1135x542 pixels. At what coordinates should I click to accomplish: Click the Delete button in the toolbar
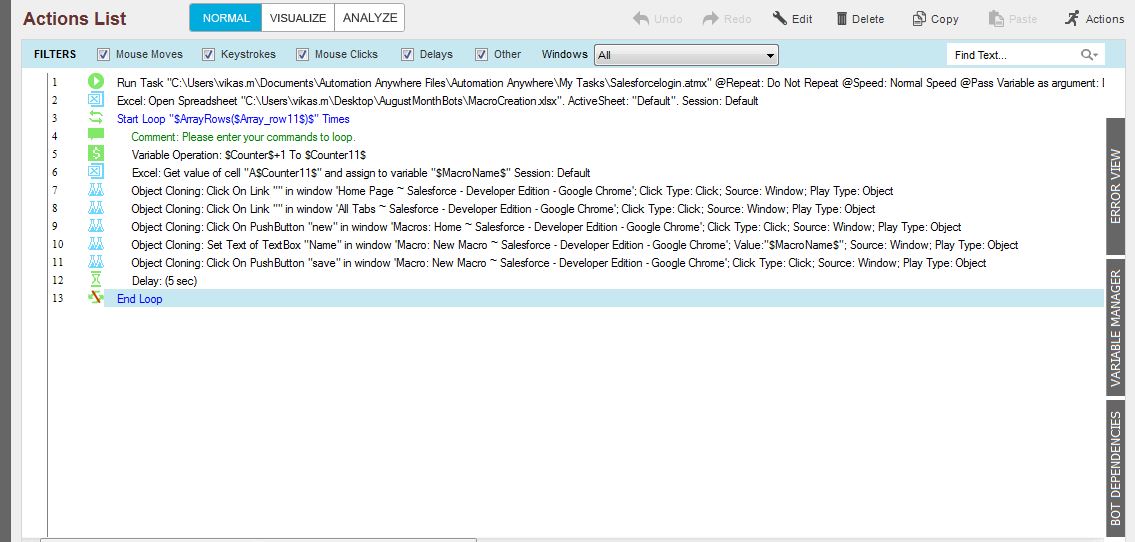(x=859, y=19)
